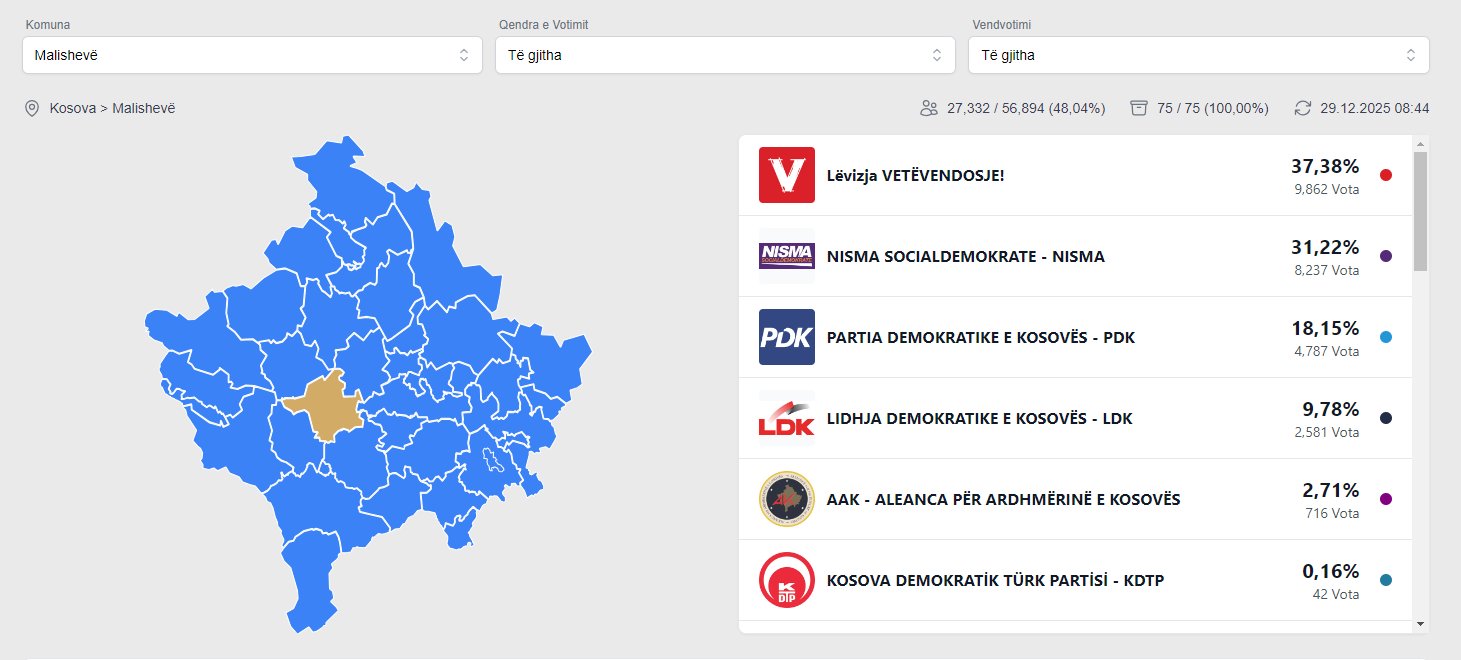Image resolution: width=1461 pixels, height=660 pixels.
Task: Click the ballot box counted icon
Action: click(1139, 108)
